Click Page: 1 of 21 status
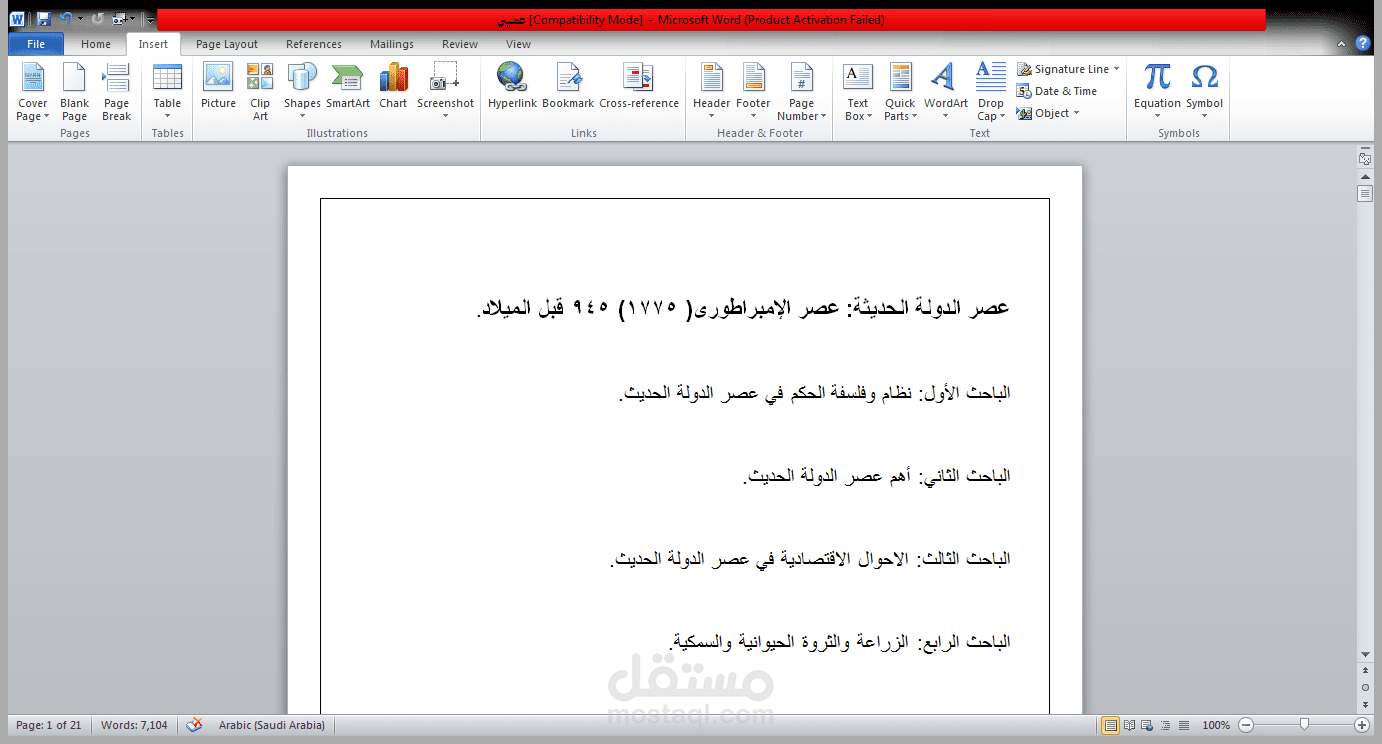1382x744 pixels. pyautogui.click(x=48, y=725)
